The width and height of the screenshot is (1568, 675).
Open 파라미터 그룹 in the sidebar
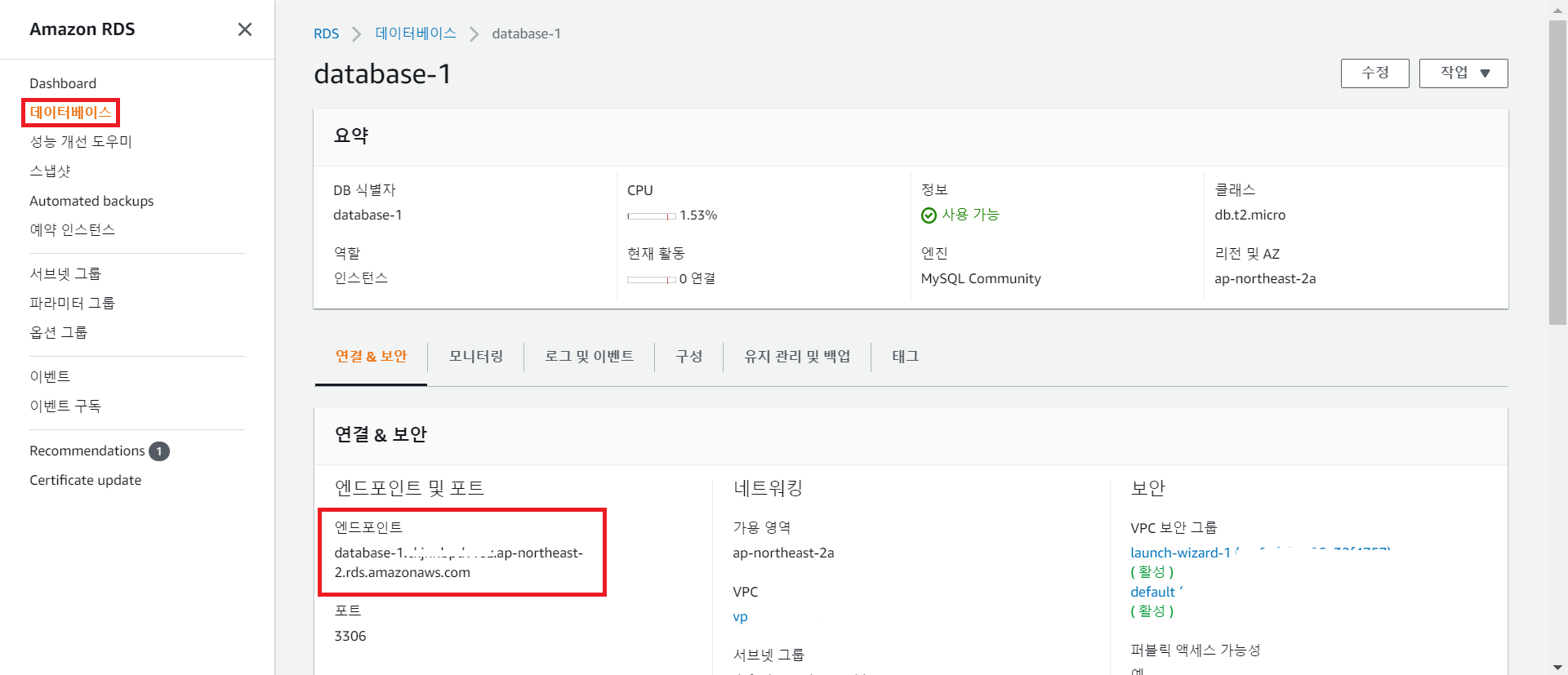point(72,304)
